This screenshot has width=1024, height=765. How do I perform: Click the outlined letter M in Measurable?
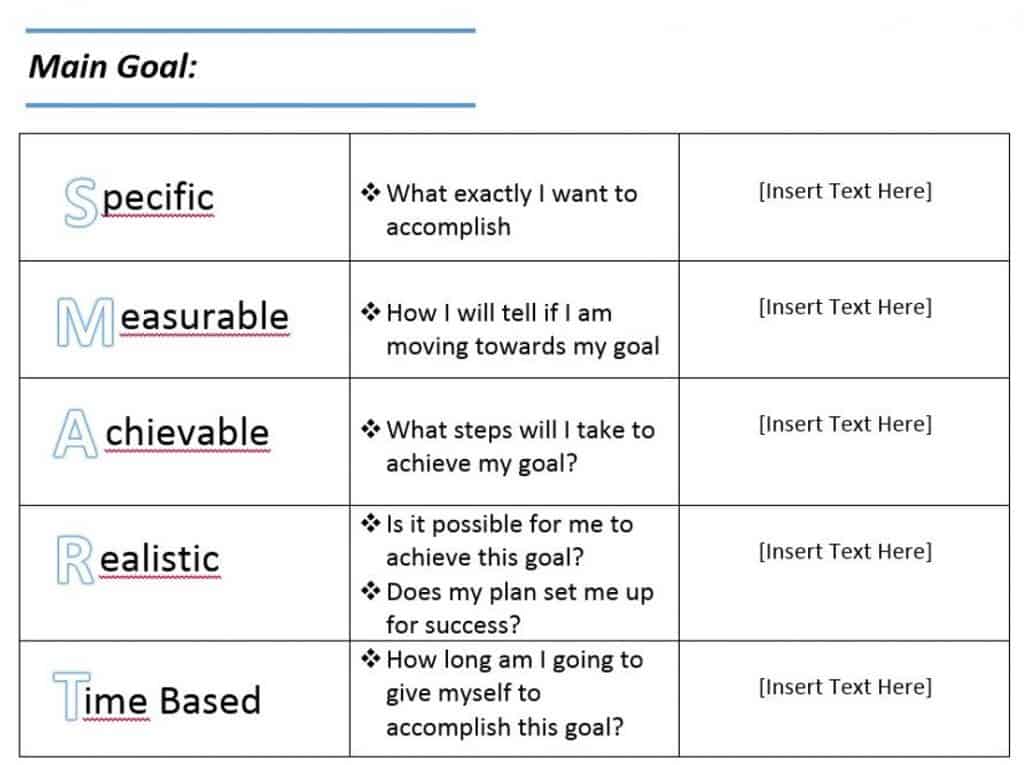pos(86,321)
